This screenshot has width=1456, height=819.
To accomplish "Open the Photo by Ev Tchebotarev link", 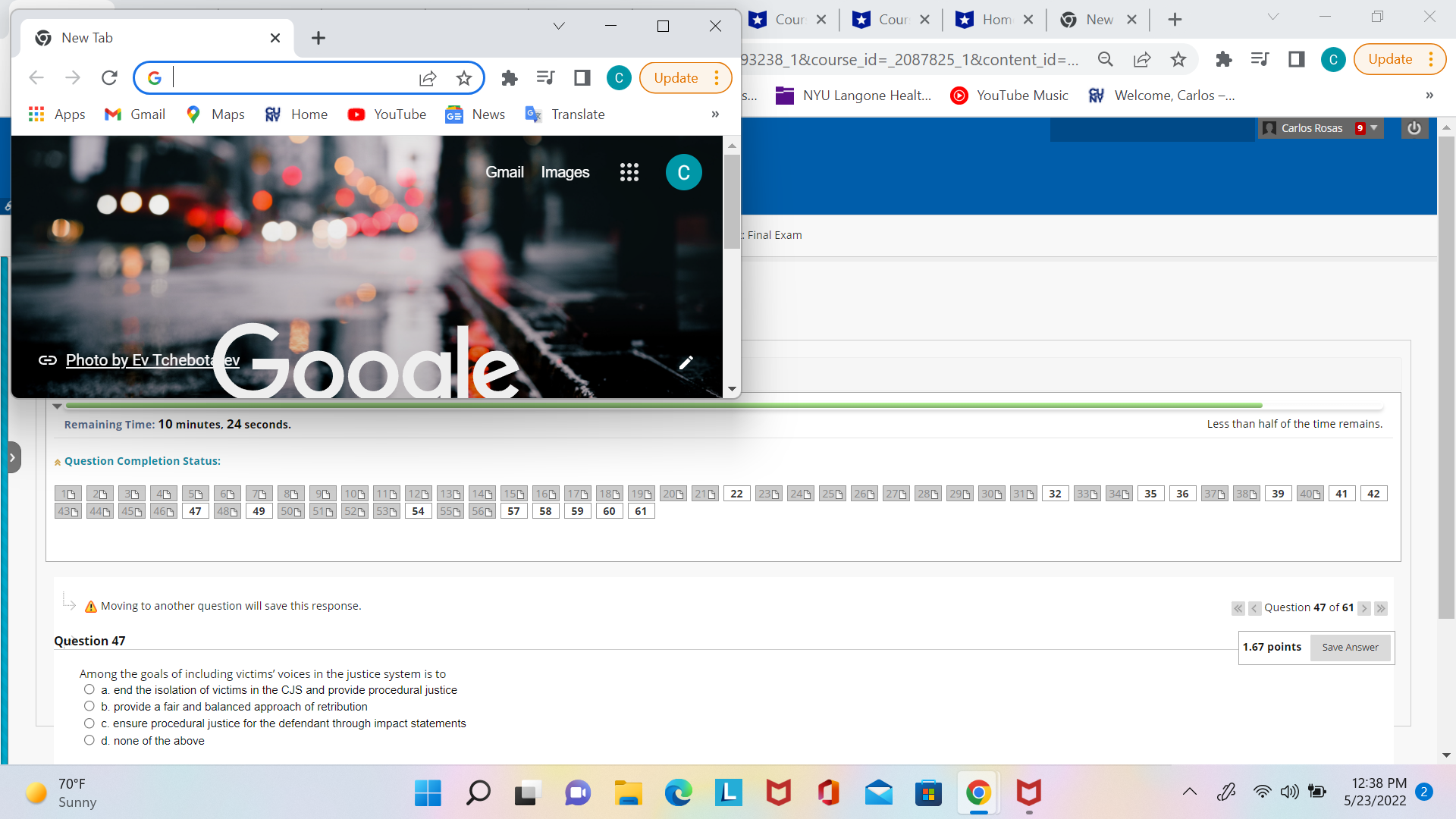I will (x=152, y=360).
